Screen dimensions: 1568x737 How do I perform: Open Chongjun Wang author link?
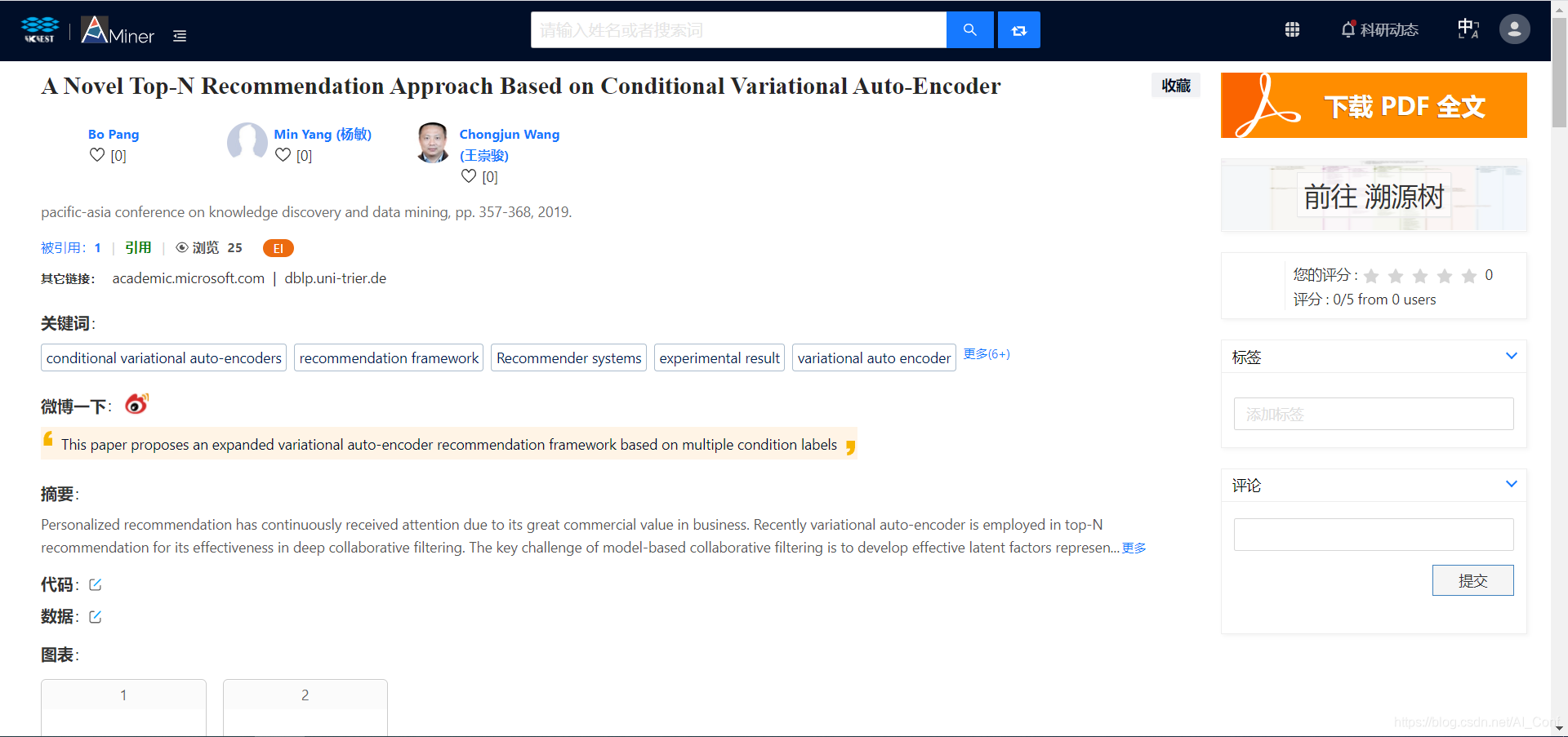(x=510, y=144)
